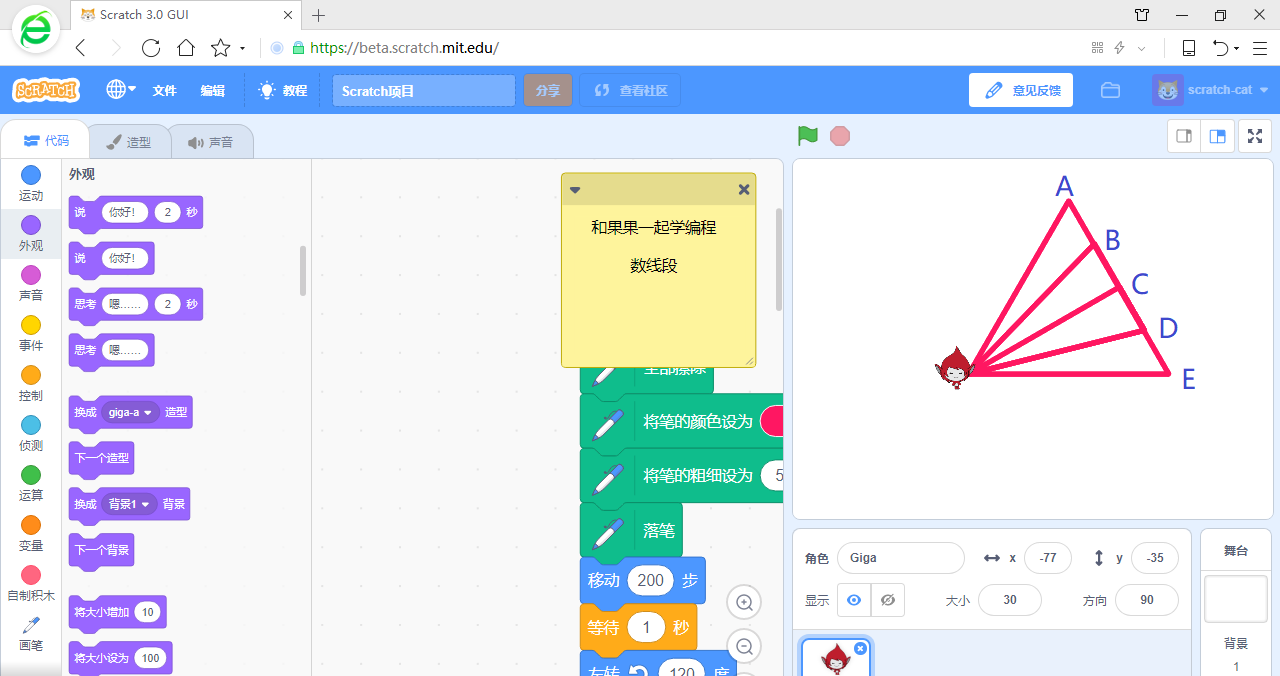Click the 意见反馈 feedback button
This screenshot has width=1280, height=676.
coord(1021,90)
